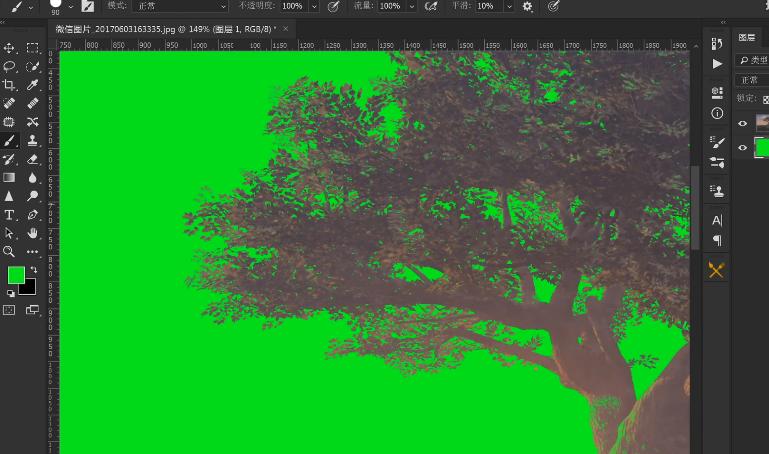Swap foreground and background colors
The image size is (769, 454).
(x=33, y=270)
